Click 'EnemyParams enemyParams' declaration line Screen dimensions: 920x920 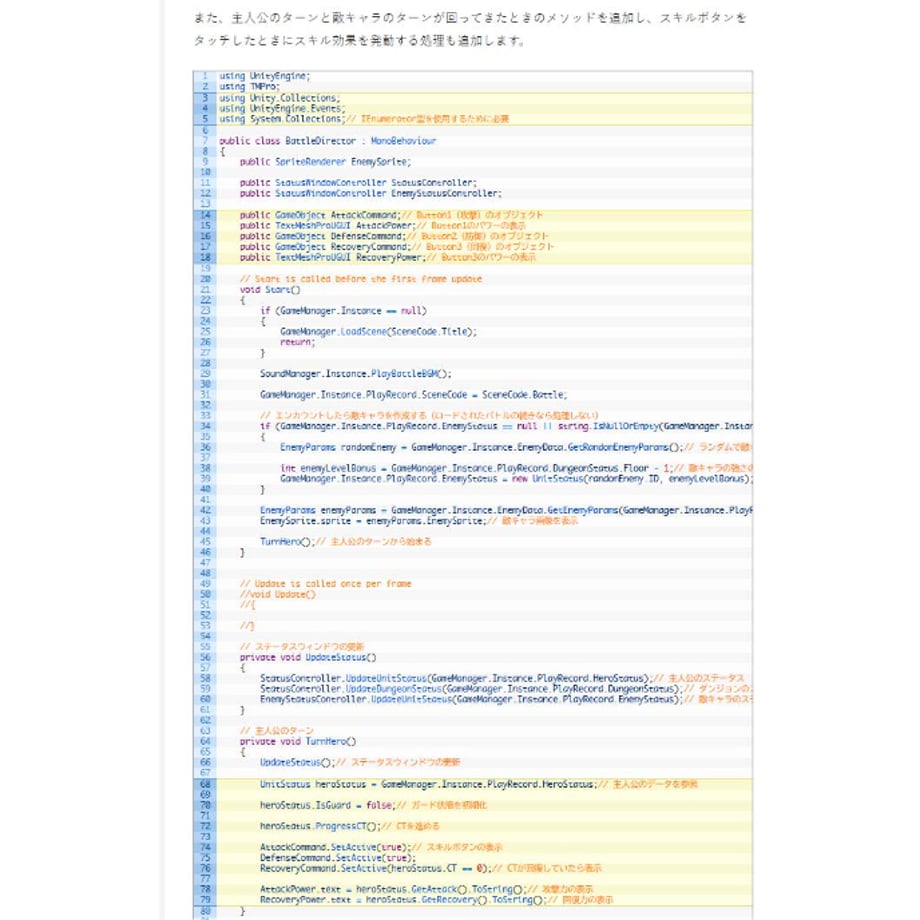[x=506, y=510]
